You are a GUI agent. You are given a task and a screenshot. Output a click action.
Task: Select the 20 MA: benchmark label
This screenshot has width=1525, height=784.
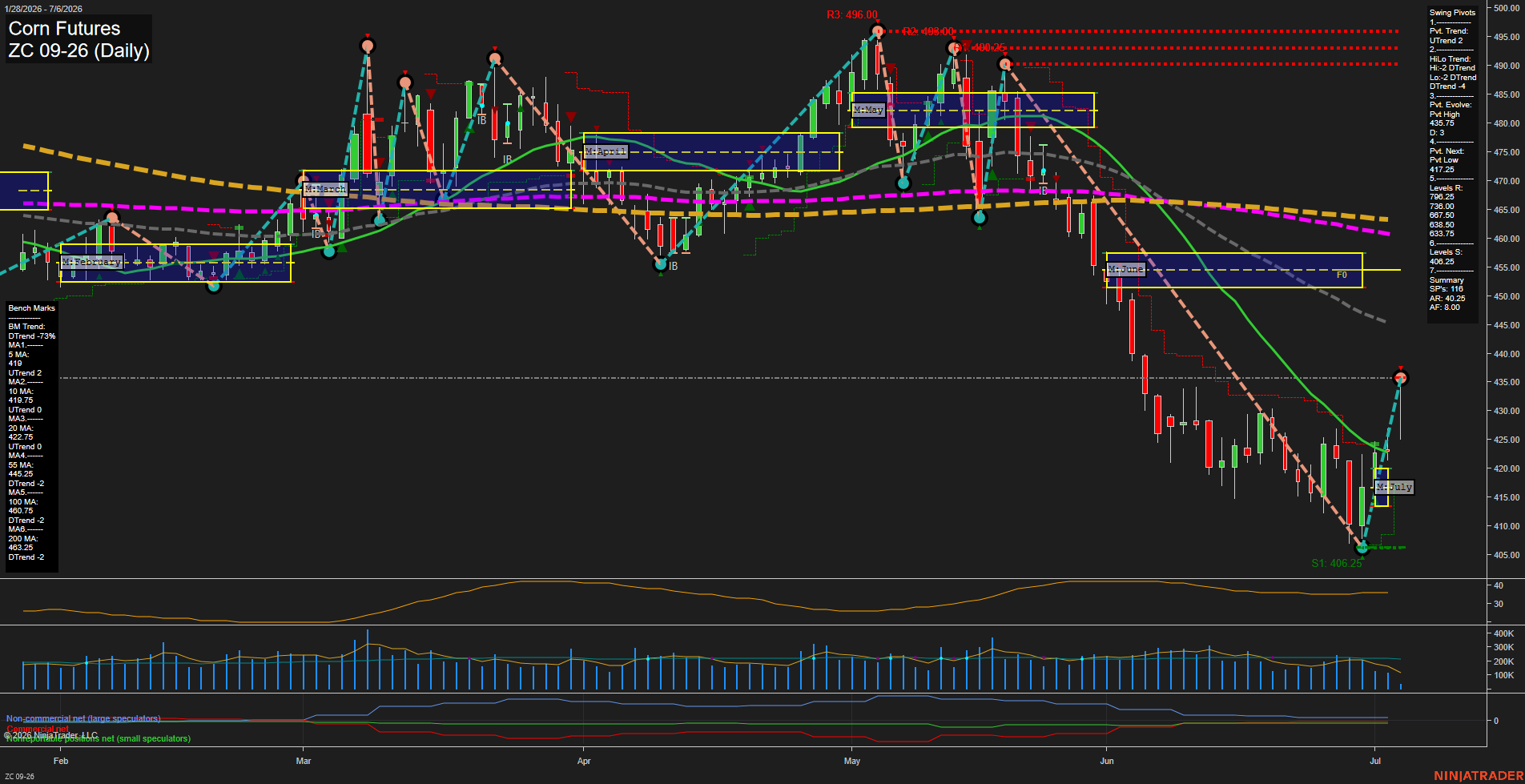click(21, 428)
